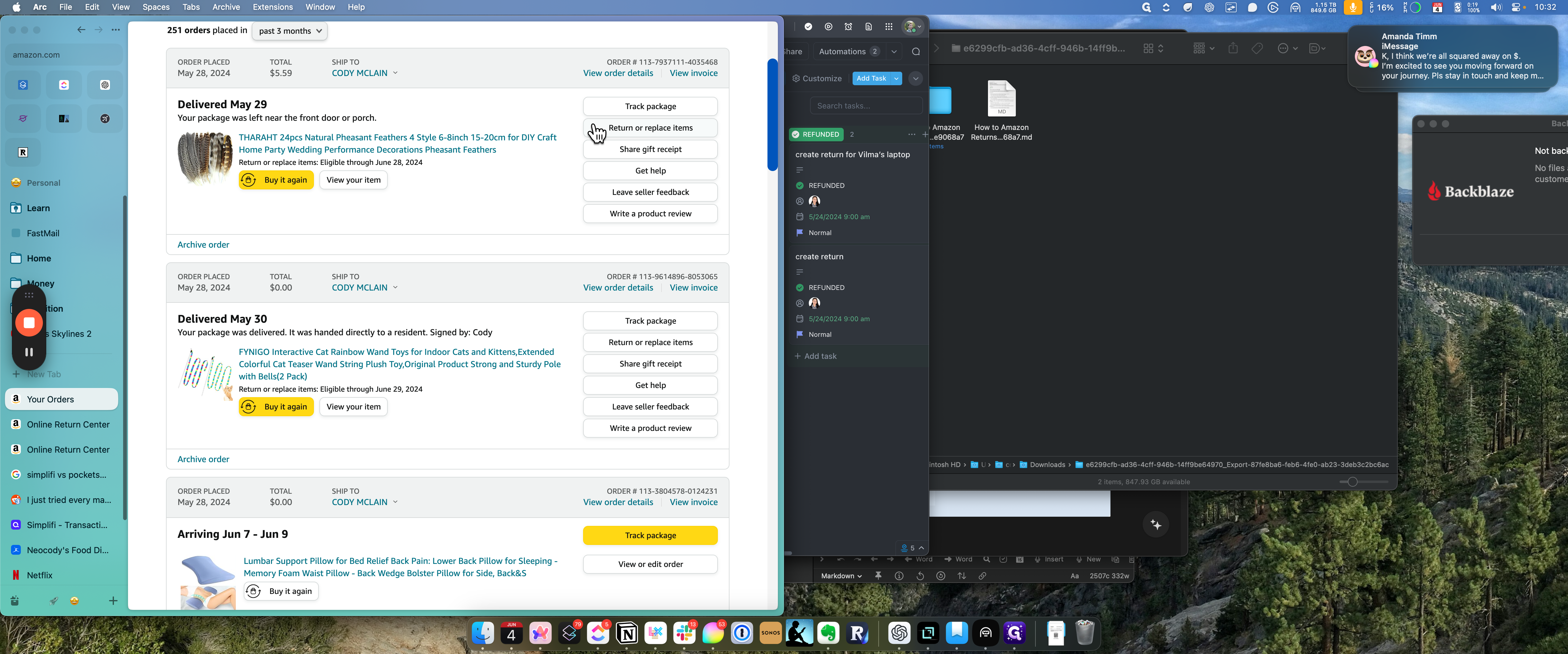Click Archive order under feathers order
The image size is (1568, 654).
click(x=203, y=245)
